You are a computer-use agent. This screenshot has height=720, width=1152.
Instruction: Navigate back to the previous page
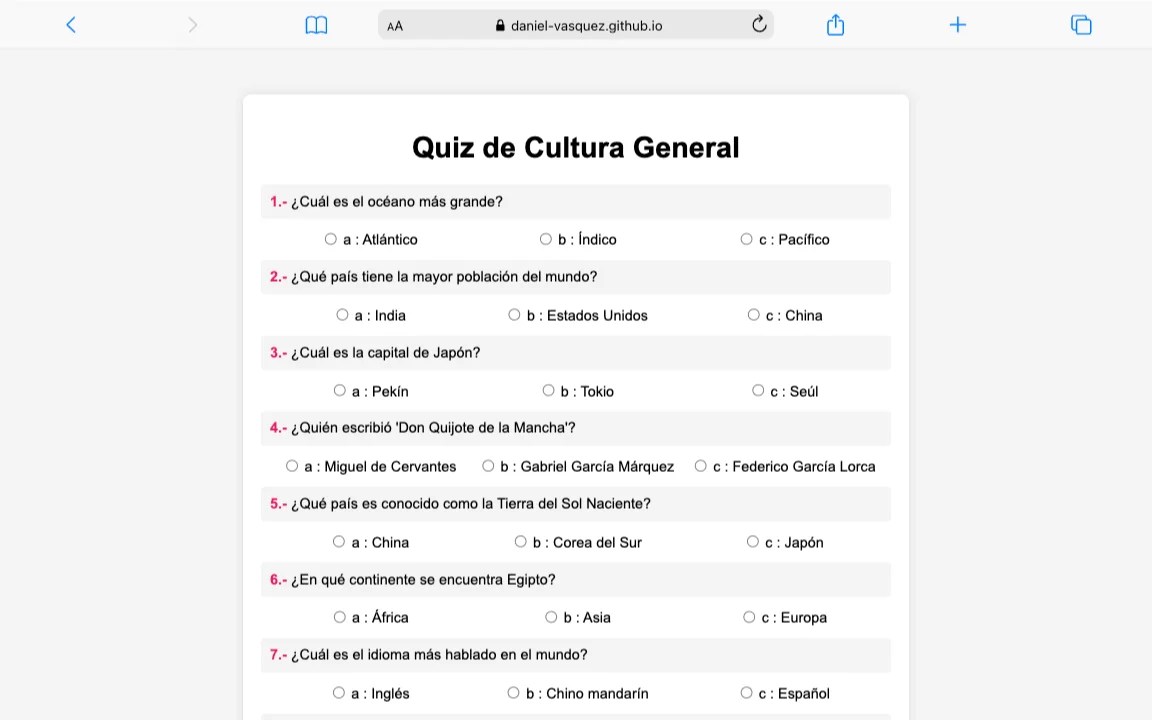[x=71, y=24]
